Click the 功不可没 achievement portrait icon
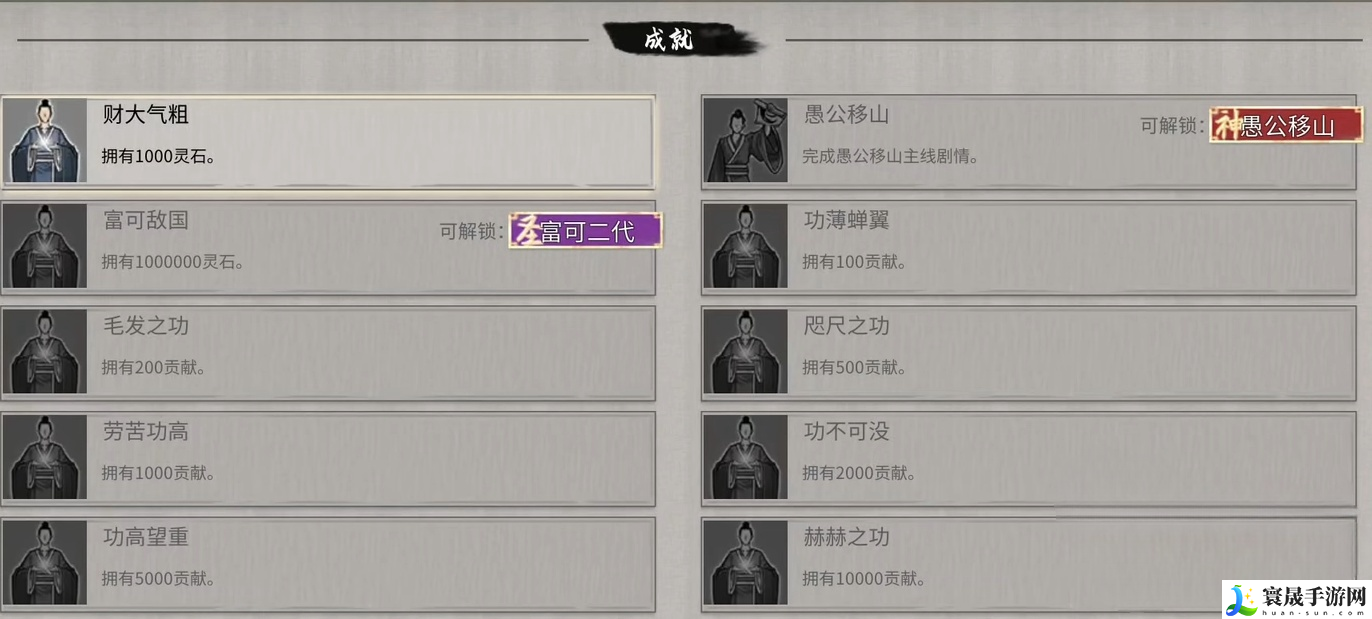1372x619 pixels. (746, 457)
